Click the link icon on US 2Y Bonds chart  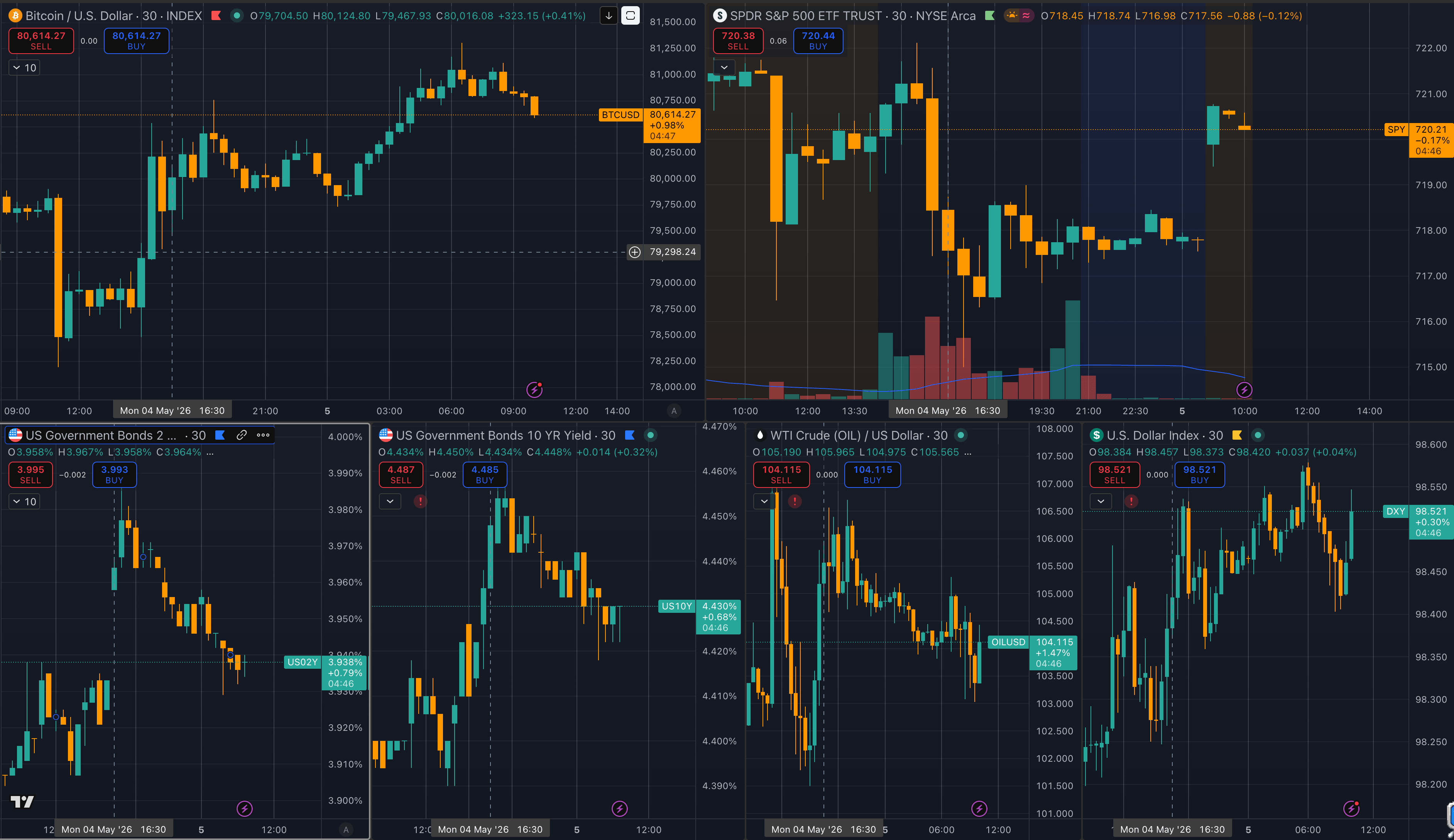[x=242, y=435]
